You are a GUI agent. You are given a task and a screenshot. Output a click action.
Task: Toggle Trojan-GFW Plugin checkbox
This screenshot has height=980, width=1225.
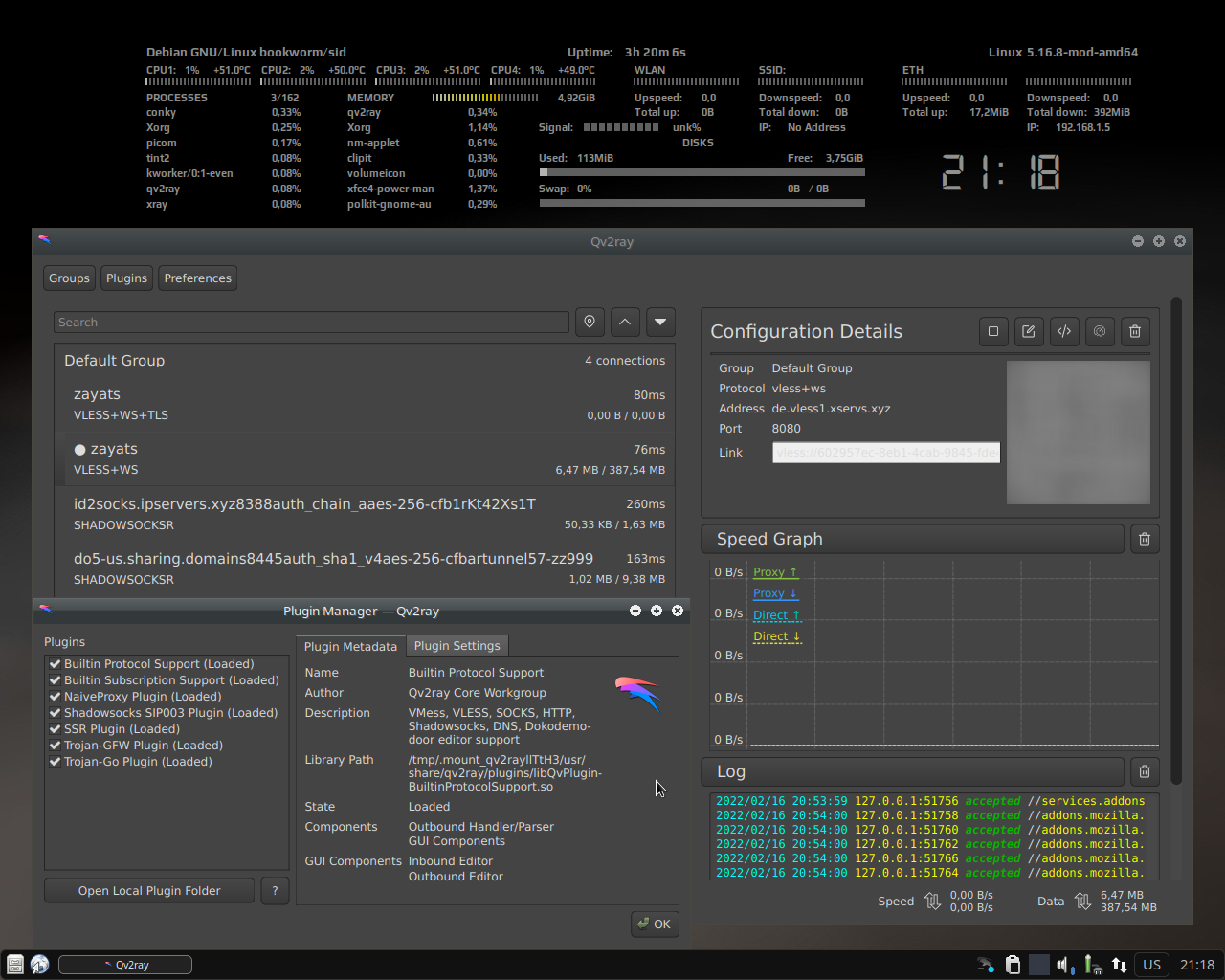pos(56,745)
